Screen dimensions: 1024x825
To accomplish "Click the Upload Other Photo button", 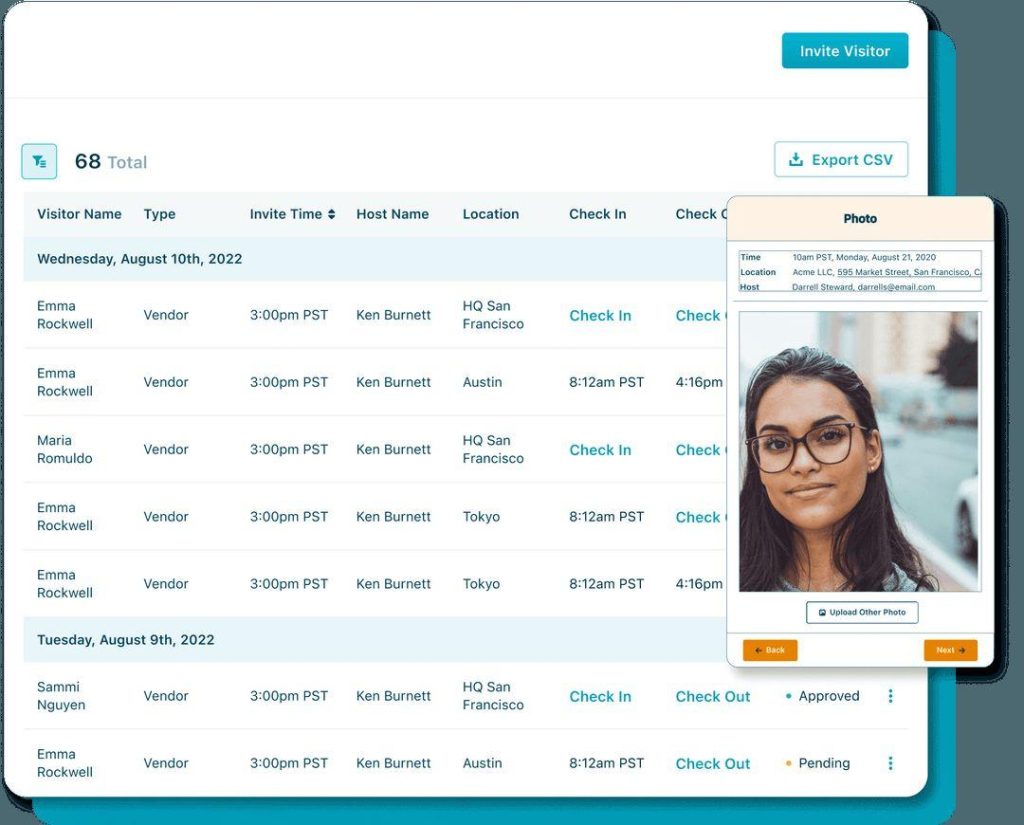I will 862,612.
